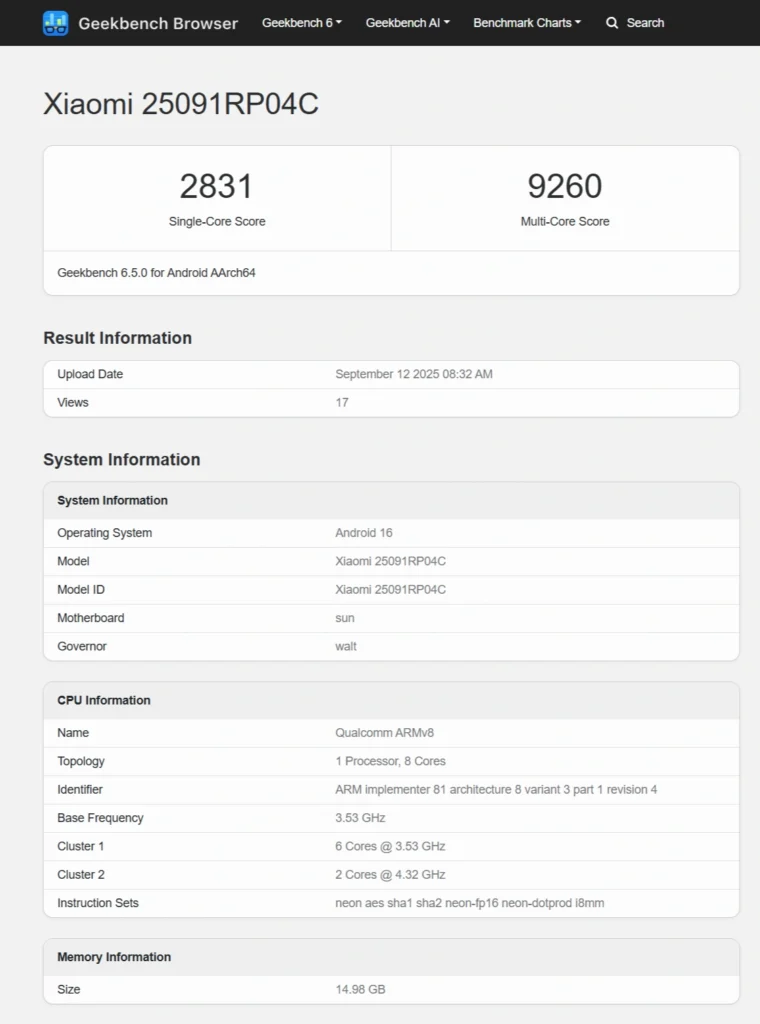Viewport: 760px width, 1024px height.
Task: Click the Model row label
Action: (73, 561)
